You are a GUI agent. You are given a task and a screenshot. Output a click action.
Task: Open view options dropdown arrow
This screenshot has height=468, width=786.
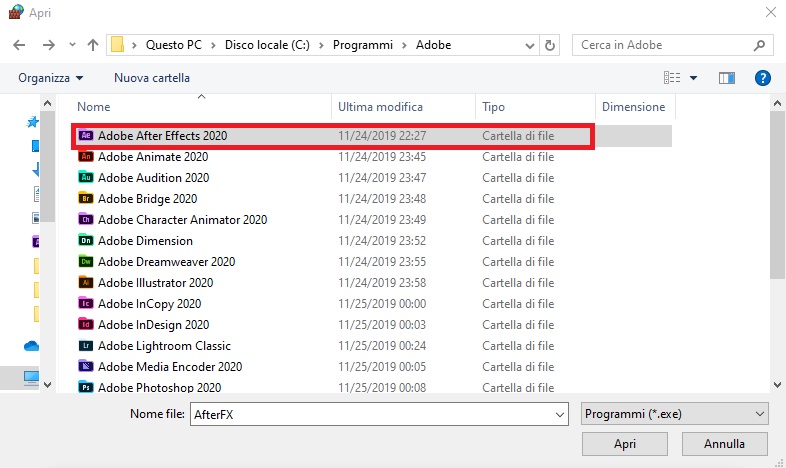tap(693, 78)
